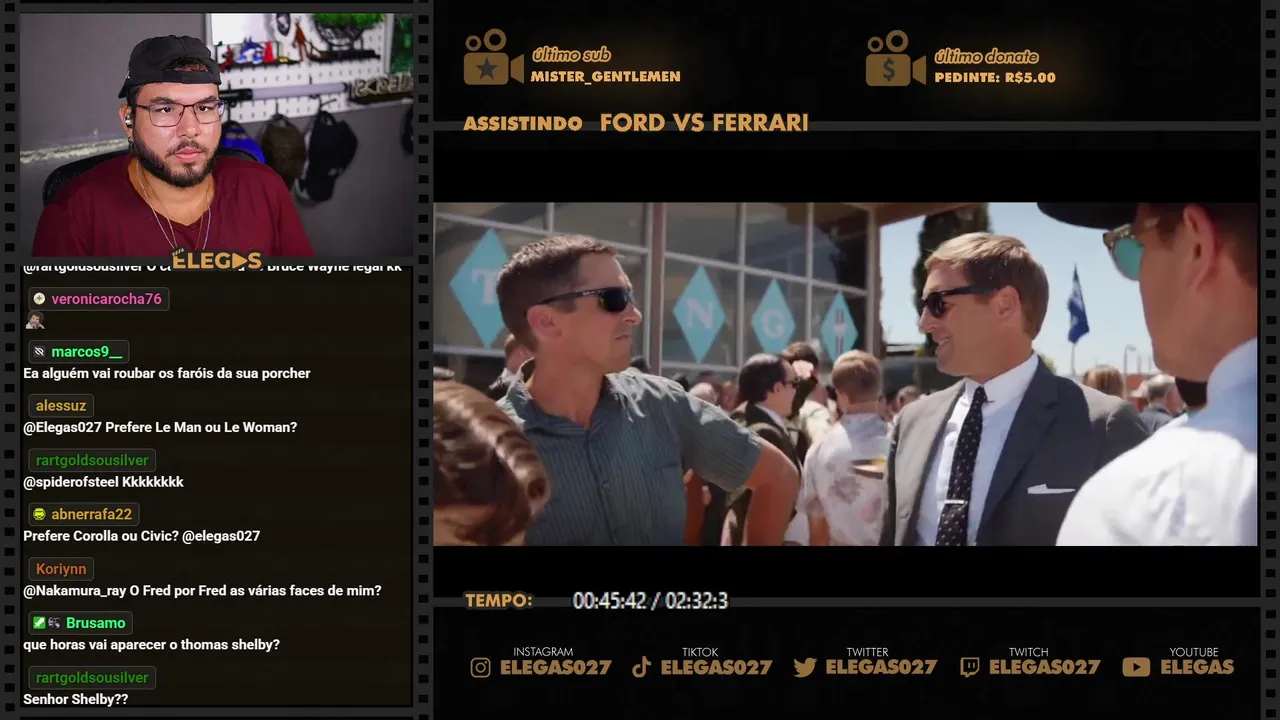Open the rartgoldsousilver name above the Senhor Shelby message
This screenshot has width=1280, height=720.
[92, 677]
